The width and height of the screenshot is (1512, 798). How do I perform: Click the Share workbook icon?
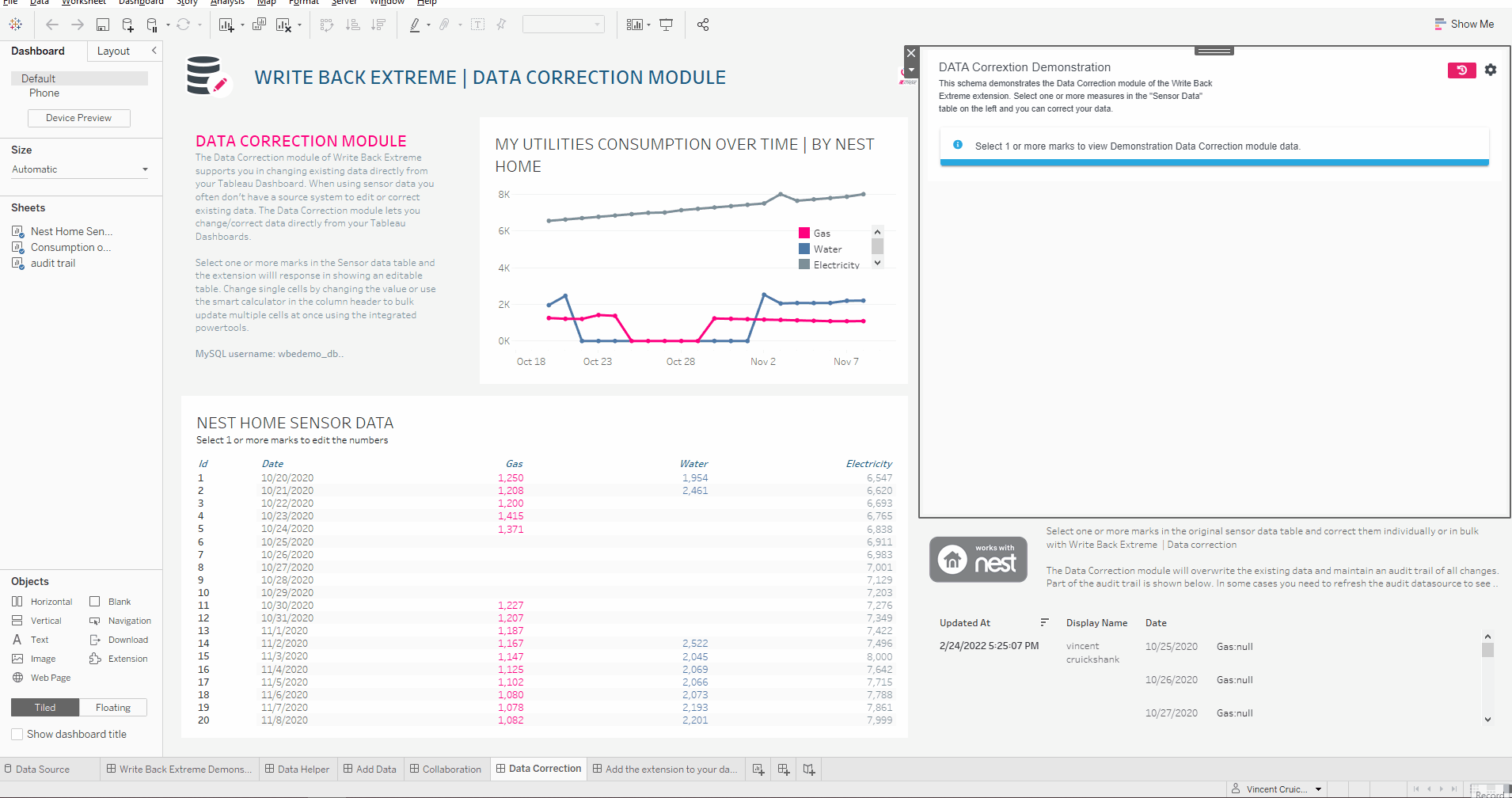pyautogui.click(x=703, y=25)
